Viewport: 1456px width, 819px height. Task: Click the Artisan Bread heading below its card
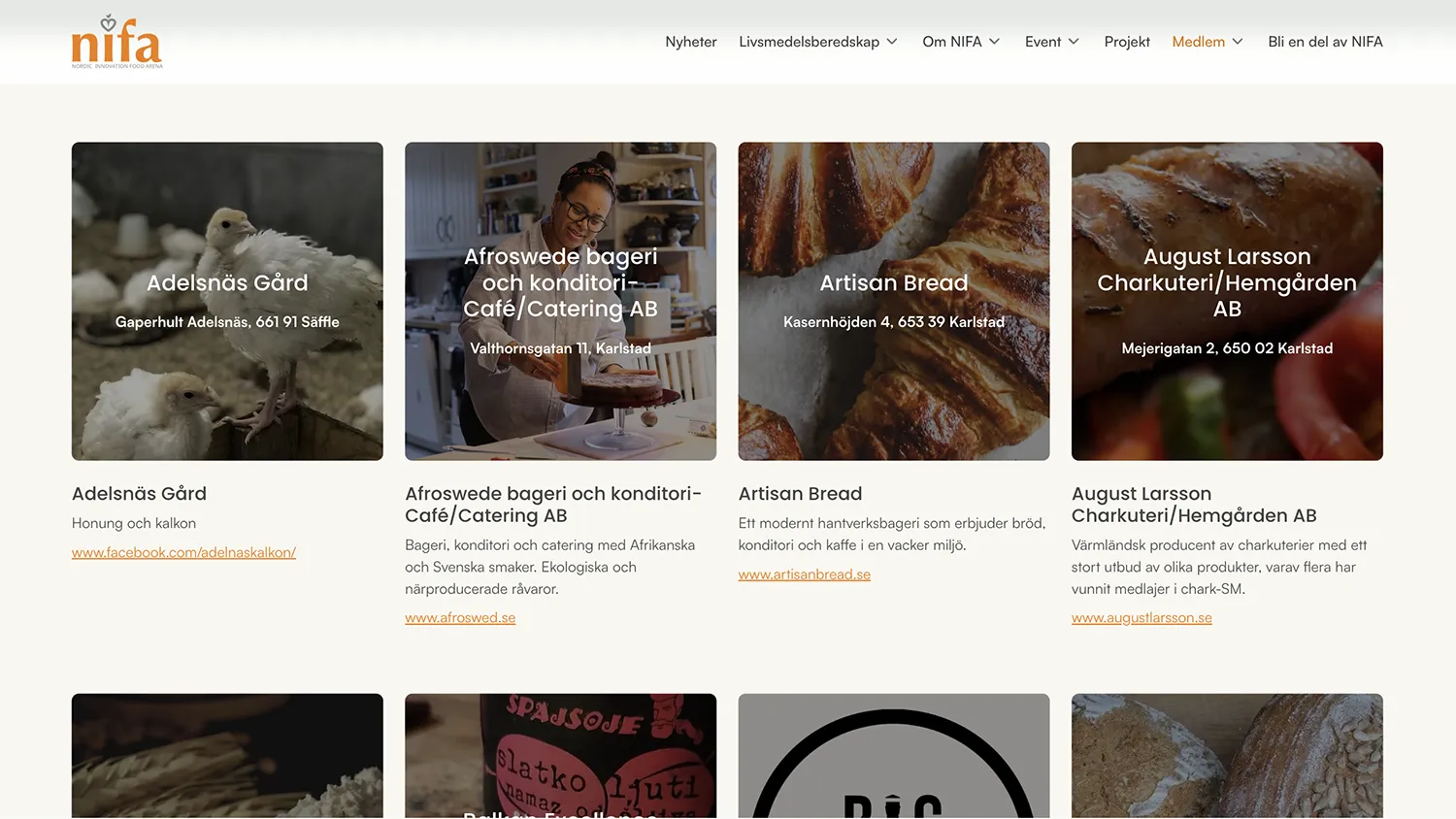(x=800, y=493)
